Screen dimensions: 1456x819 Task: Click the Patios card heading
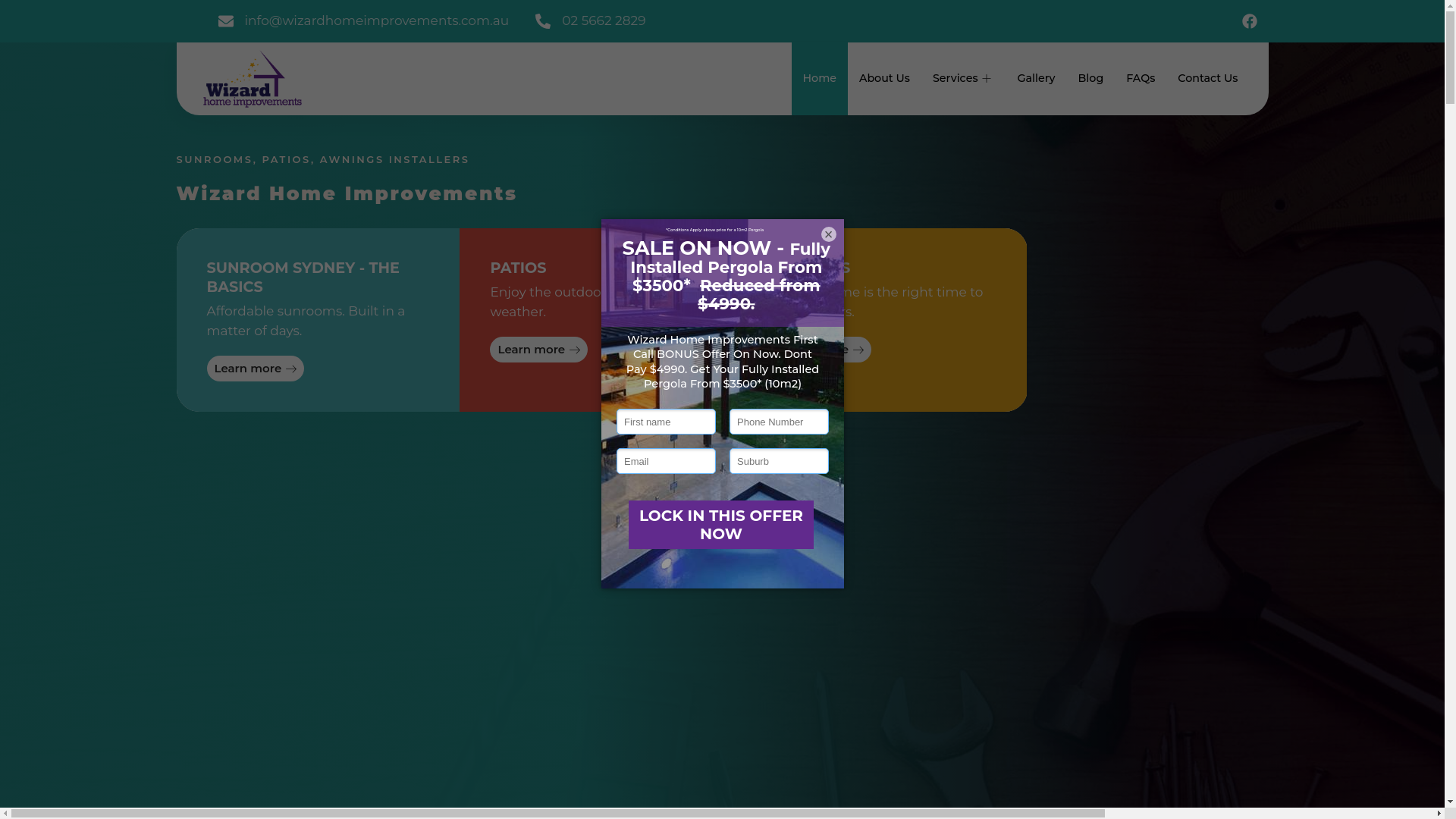[518, 268]
